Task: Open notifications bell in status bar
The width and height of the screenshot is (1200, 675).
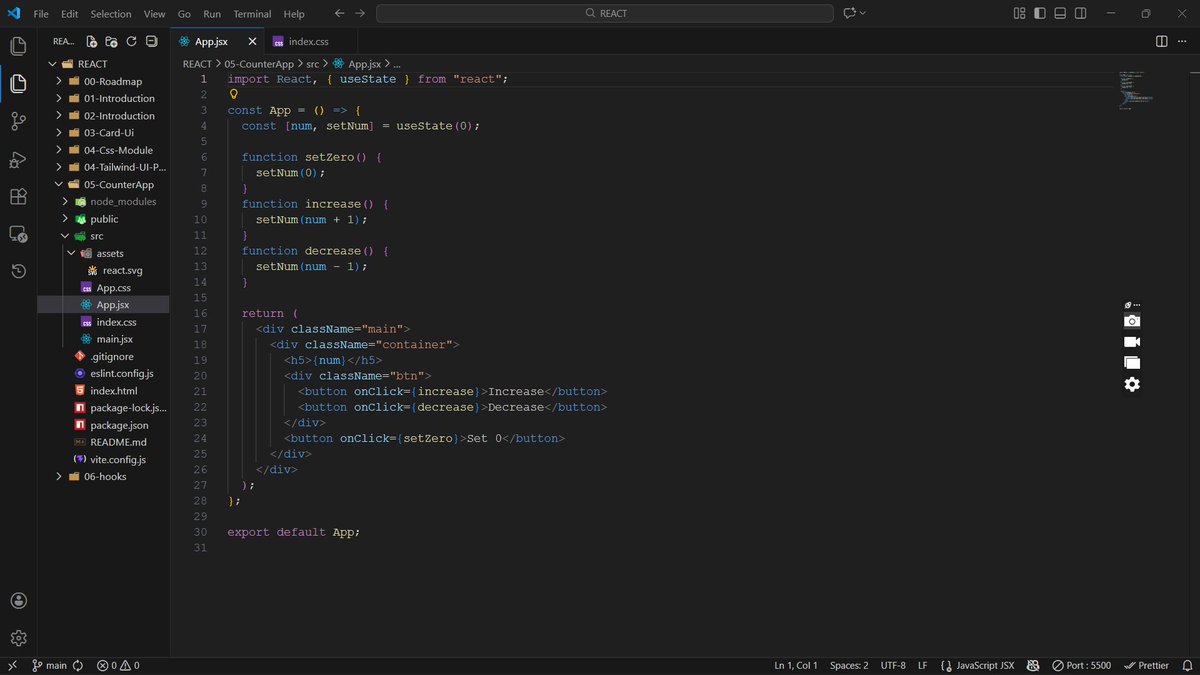Action: tap(1187, 665)
